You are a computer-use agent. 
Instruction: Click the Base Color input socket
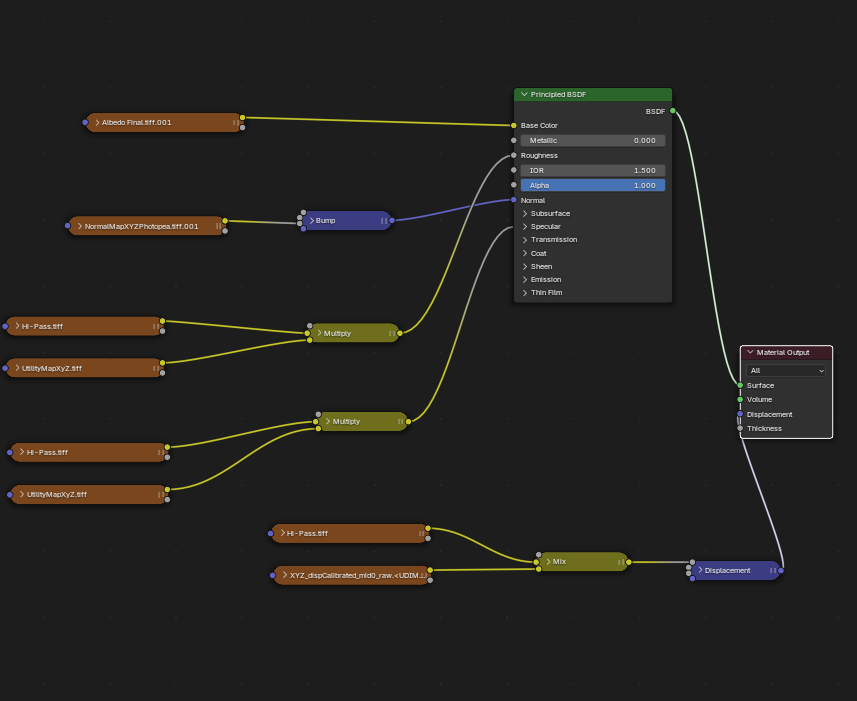(x=514, y=126)
